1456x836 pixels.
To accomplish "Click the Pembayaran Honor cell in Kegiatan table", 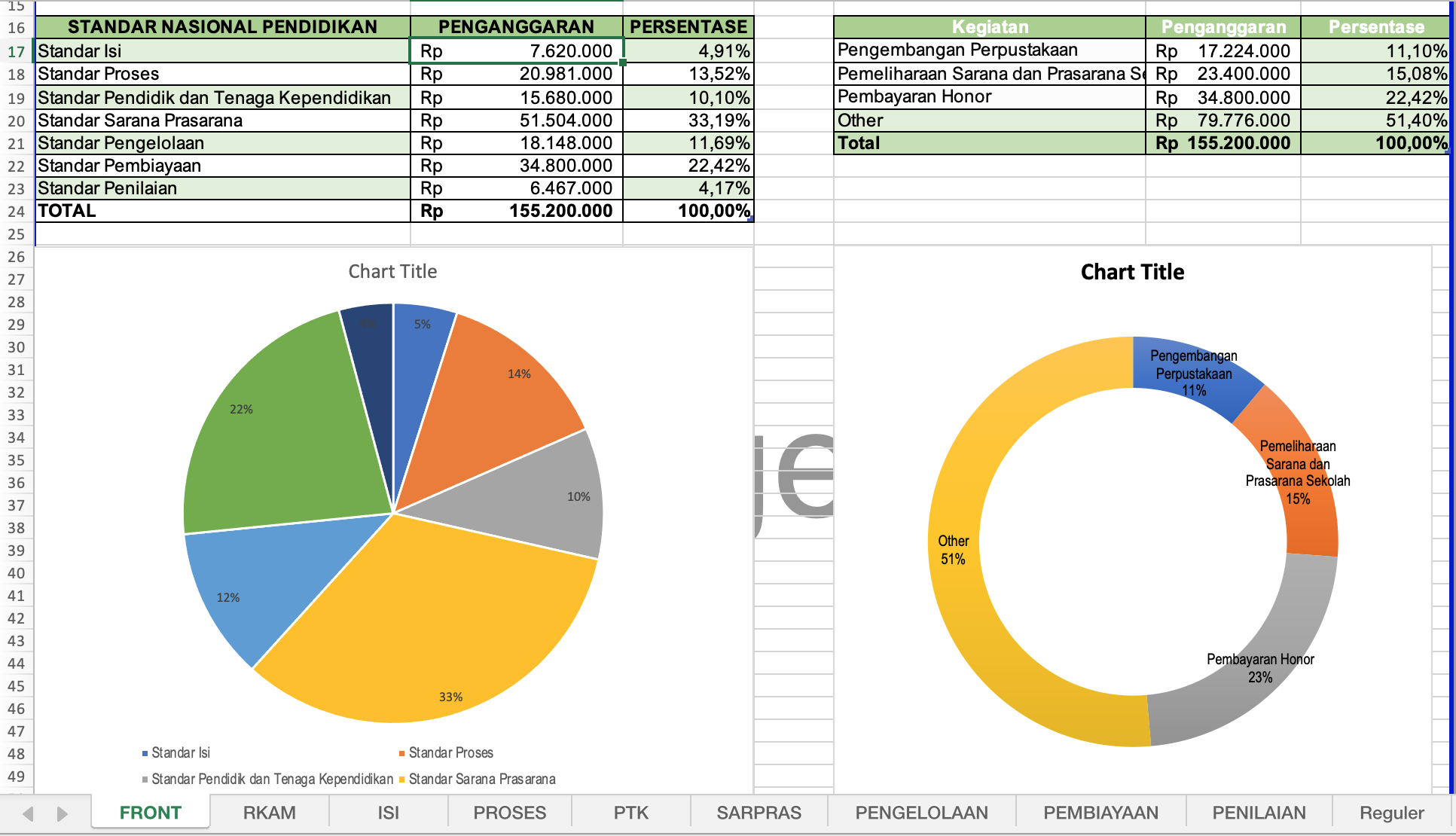I will [979, 96].
